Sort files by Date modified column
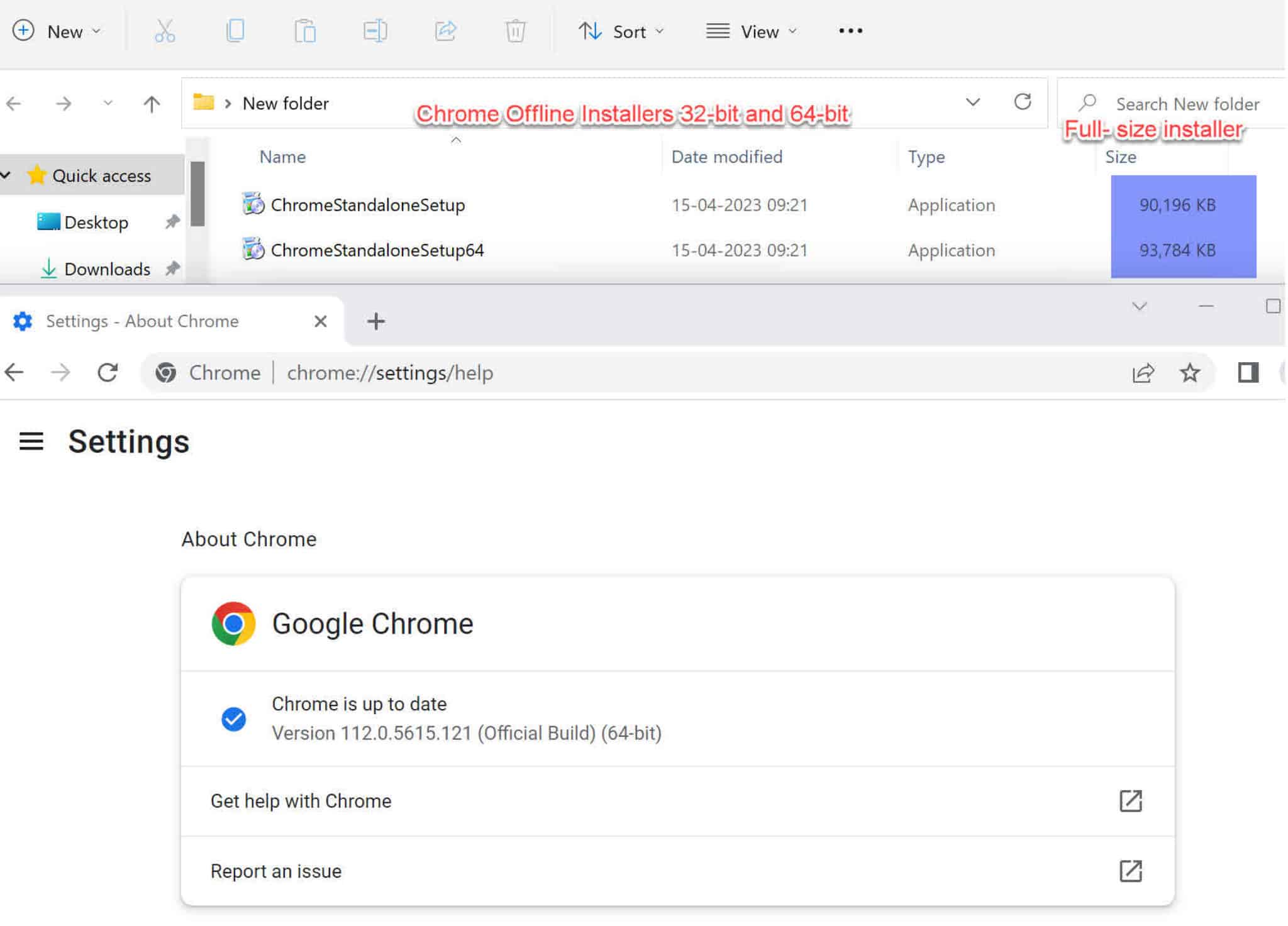This screenshot has height=926, width=1288. point(727,157)
